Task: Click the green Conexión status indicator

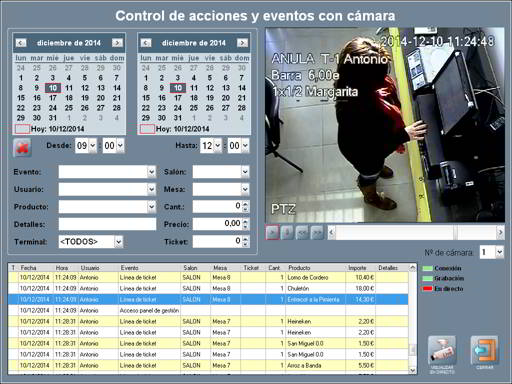Action: (428, 268)
